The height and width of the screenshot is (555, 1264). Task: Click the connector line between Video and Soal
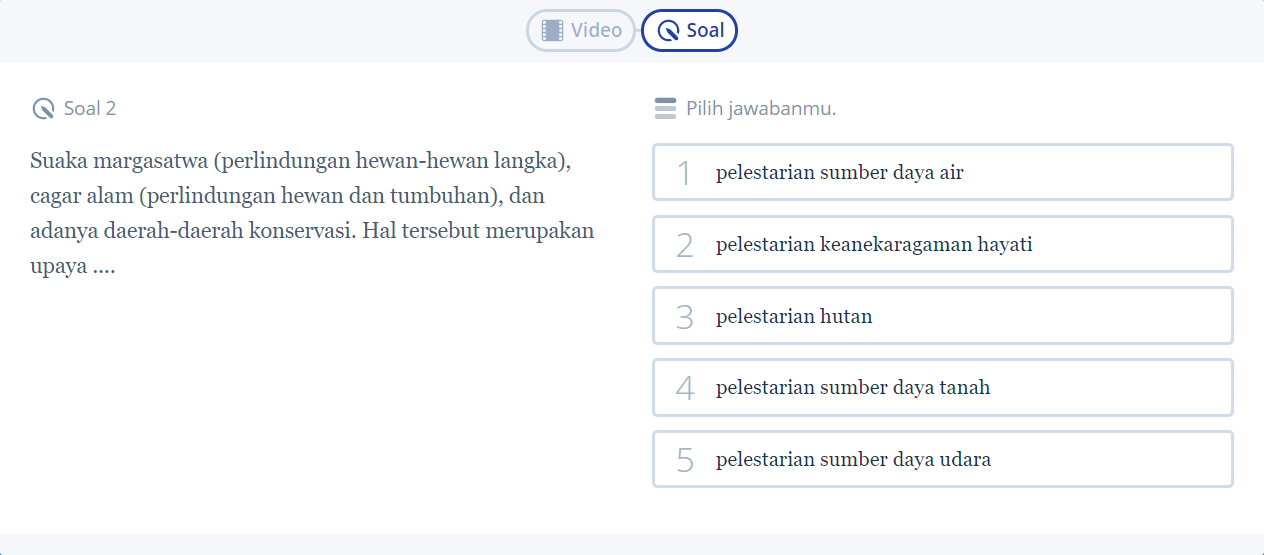[x=638, y=30]
